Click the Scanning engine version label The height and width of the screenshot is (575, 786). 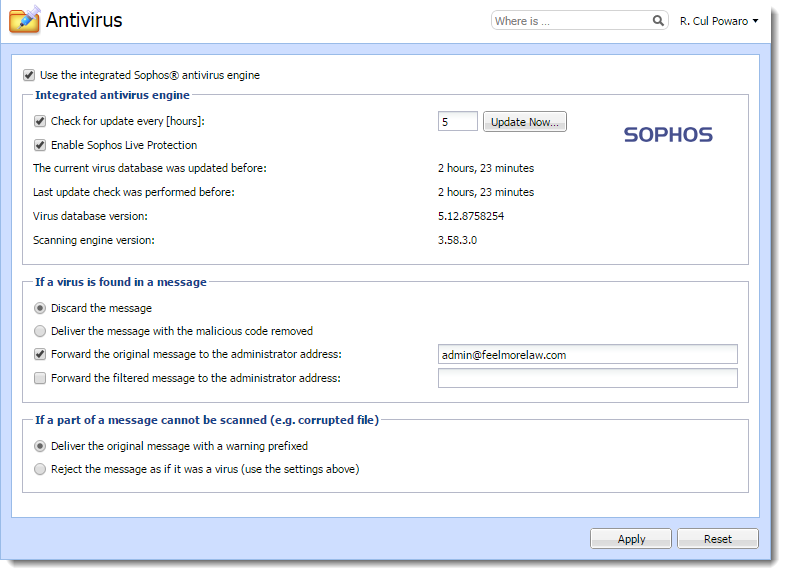pyautogui.click(x=94, y=241)
